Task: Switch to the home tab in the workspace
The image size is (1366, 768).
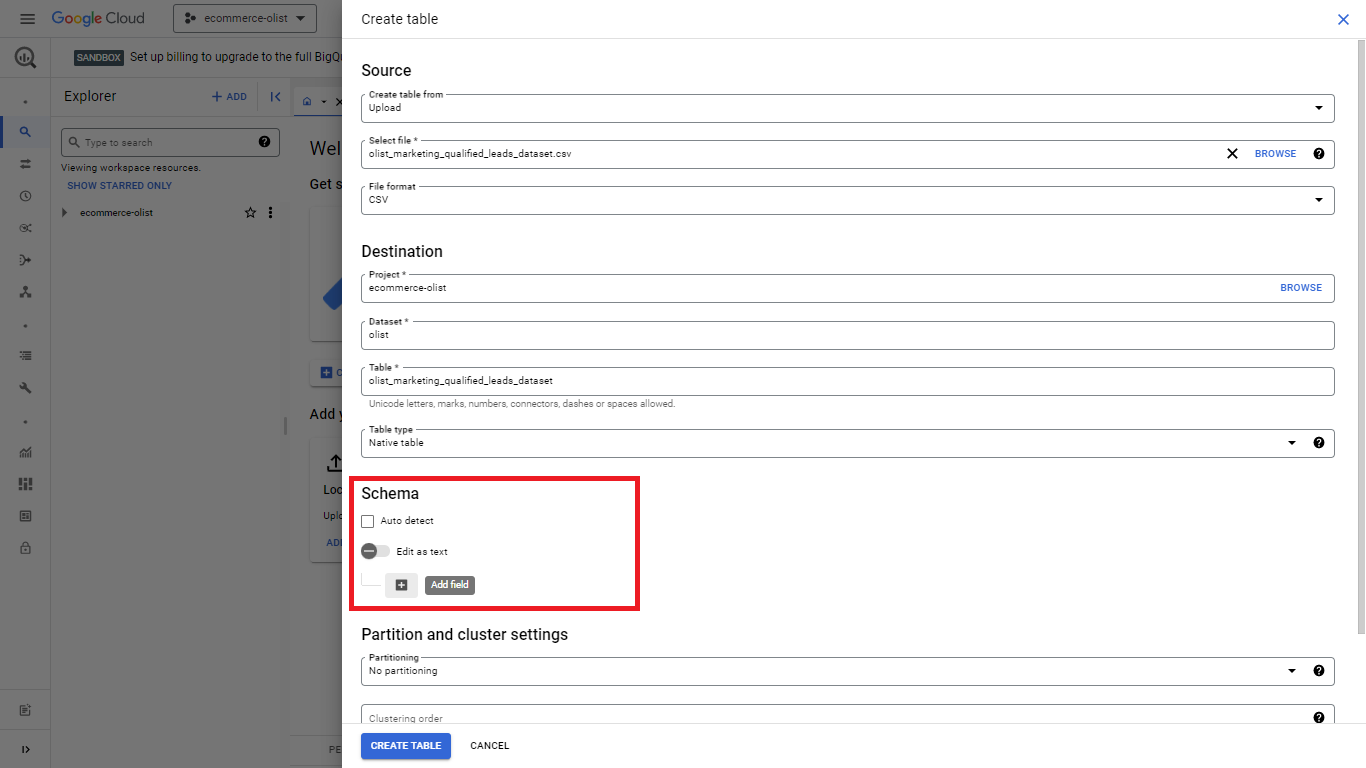Action: 308,101
